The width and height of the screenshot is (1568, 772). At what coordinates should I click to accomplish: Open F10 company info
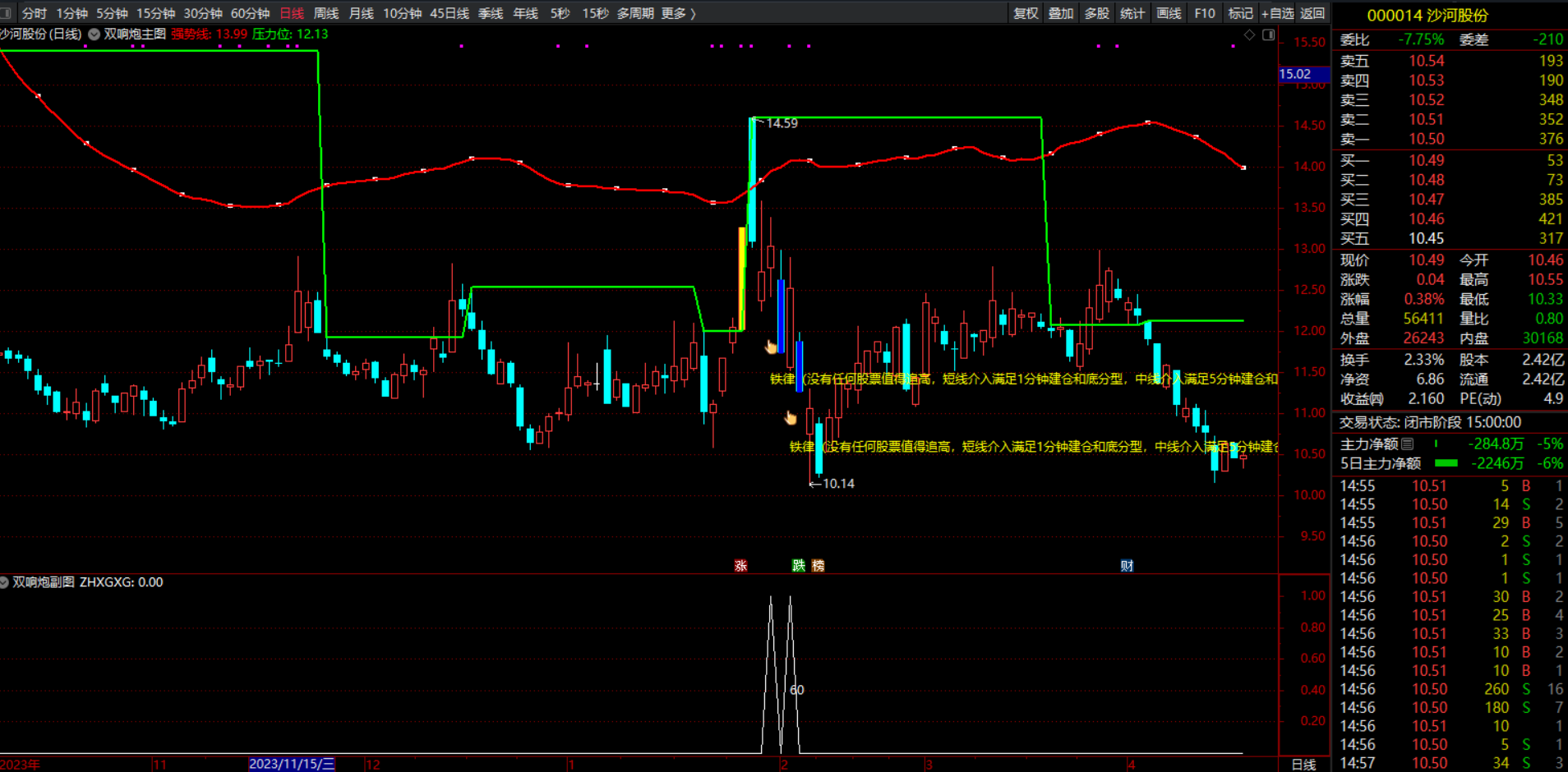pos(1205,13)
